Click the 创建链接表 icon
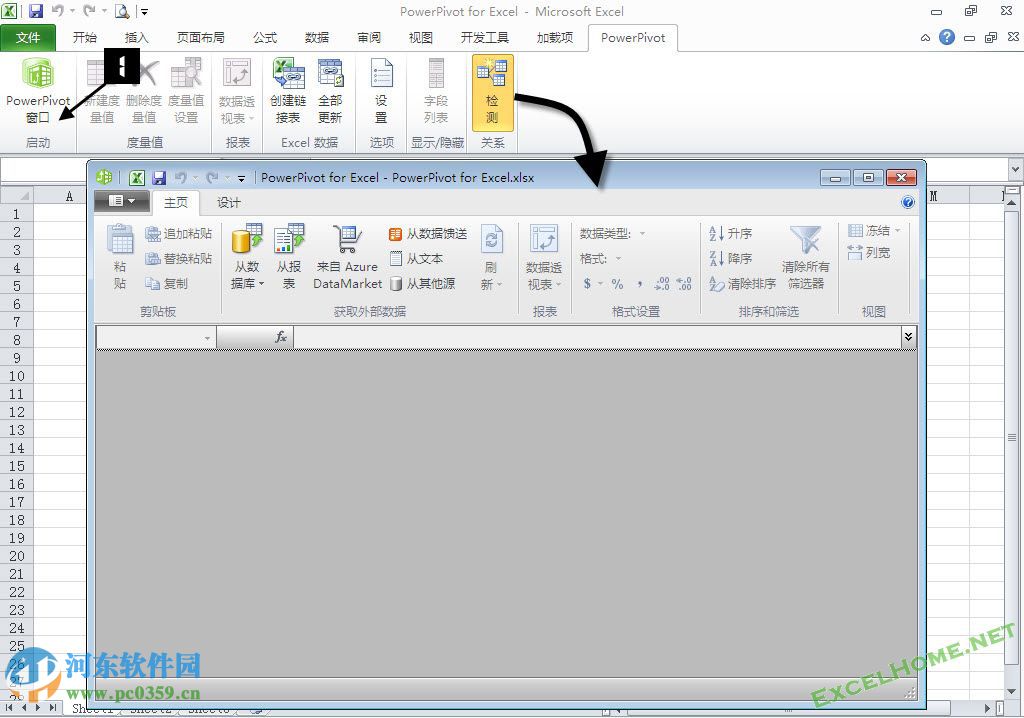This screenshot has width=1024, height=718. [288, 90]
